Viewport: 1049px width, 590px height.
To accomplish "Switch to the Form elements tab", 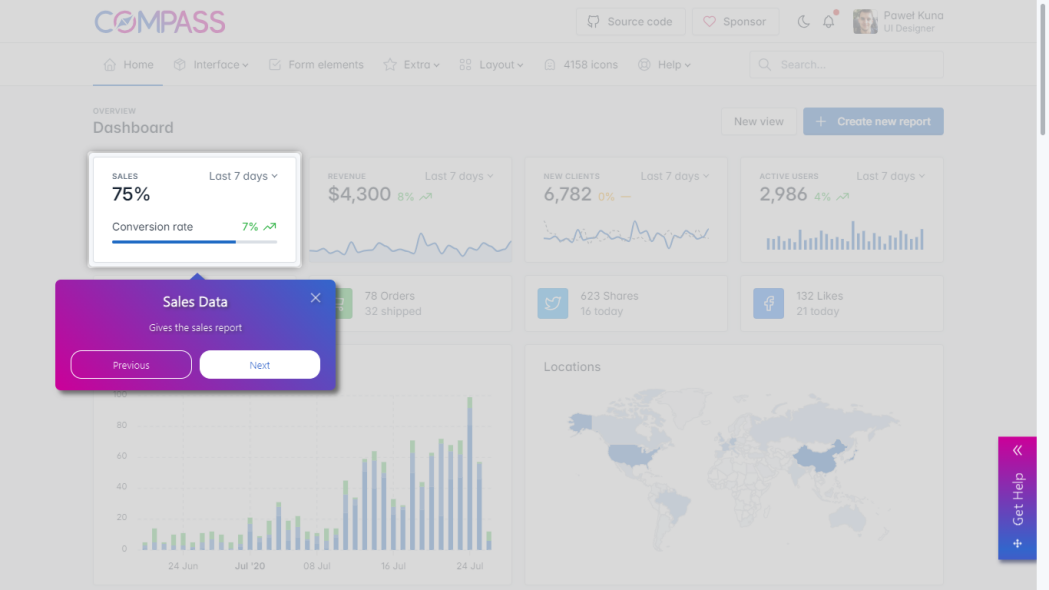I will (316, 64).
